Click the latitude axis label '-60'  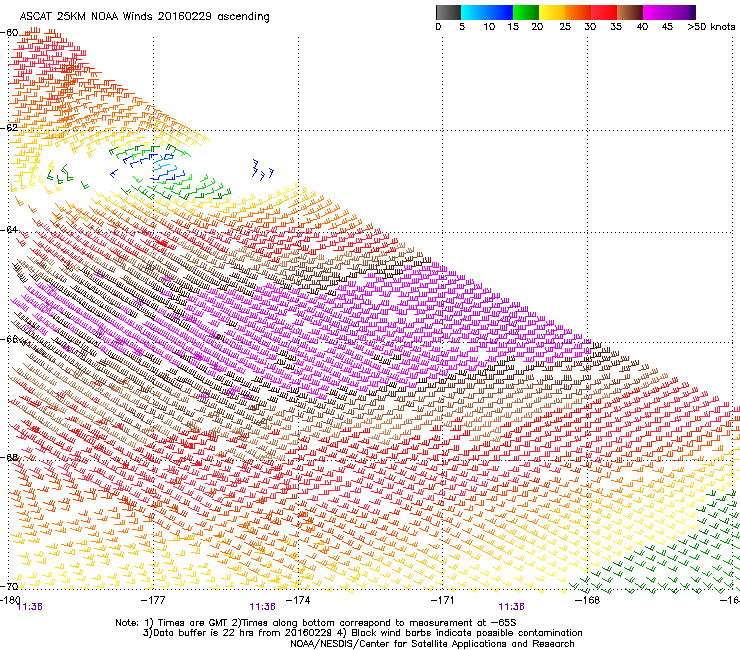pos(9,33)
